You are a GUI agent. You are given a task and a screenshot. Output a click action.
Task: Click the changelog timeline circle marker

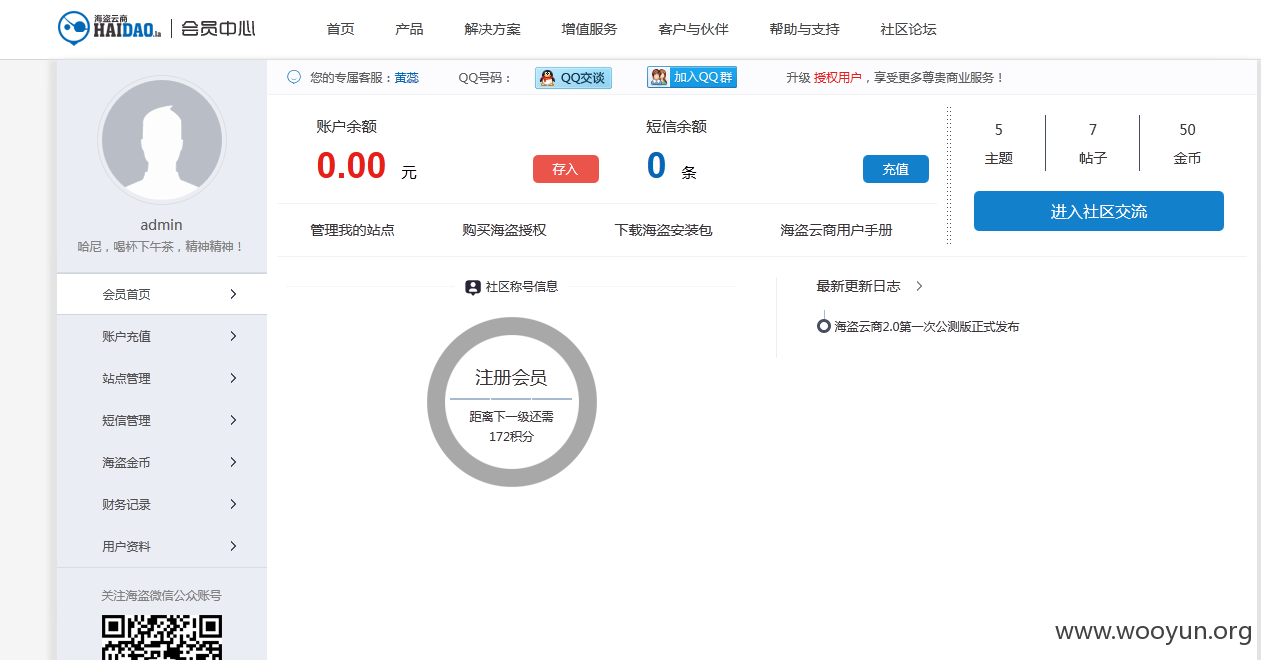point(823,326)
